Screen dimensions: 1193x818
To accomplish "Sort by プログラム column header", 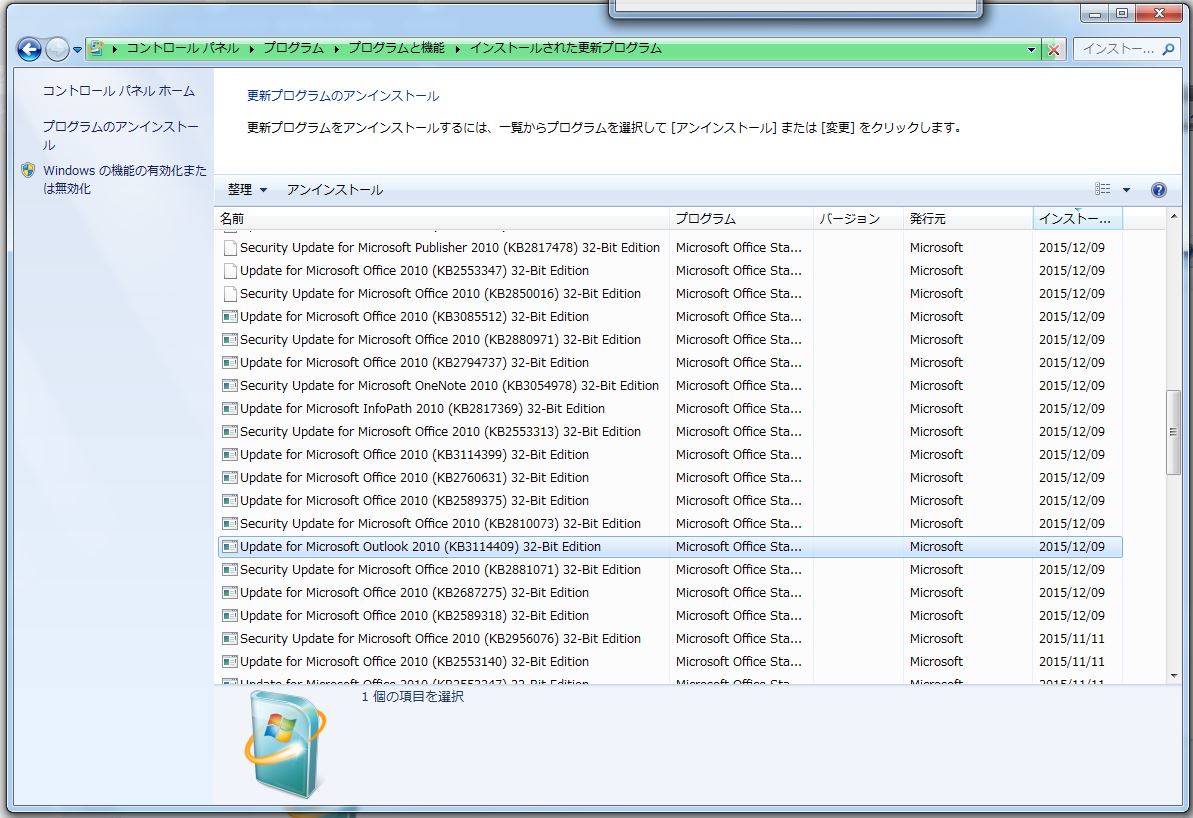I will pyautogui.click(x=741, y=218).
